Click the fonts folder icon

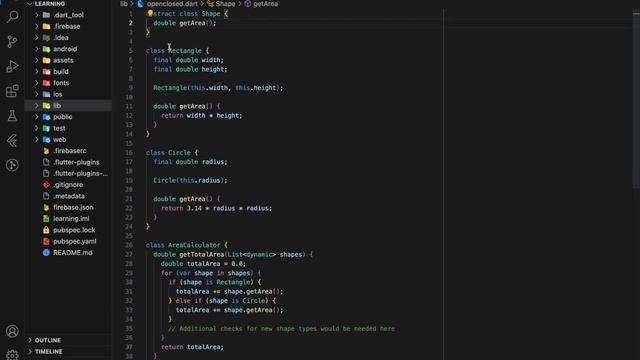tap(47, 83)
